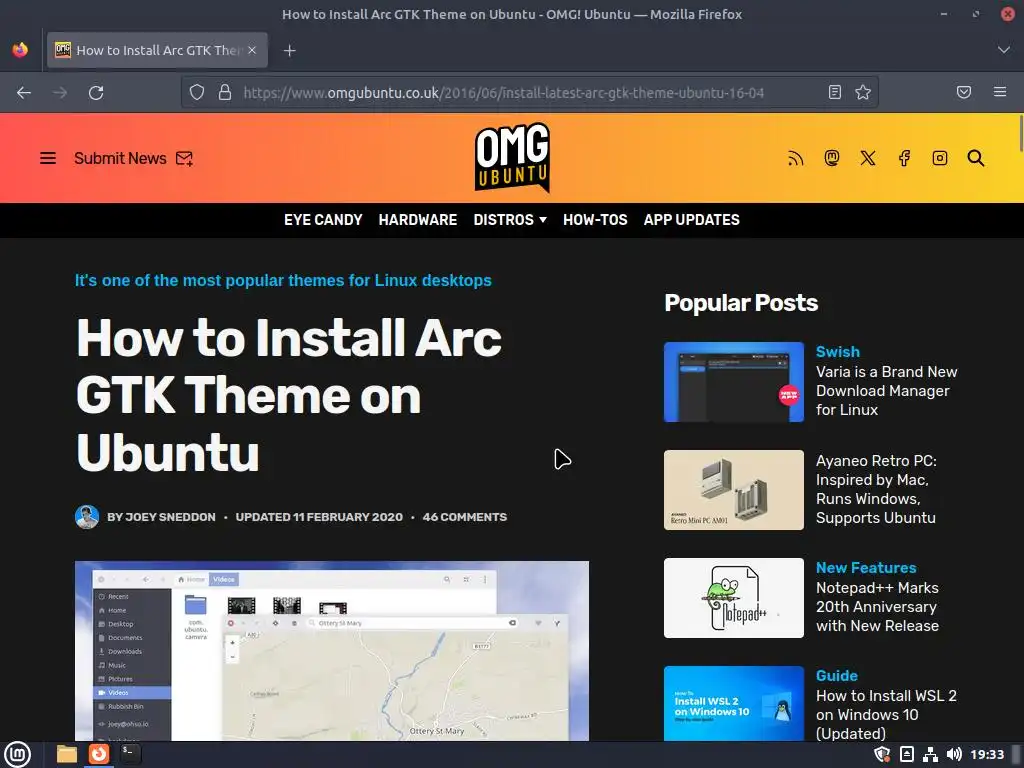Open the HOW-TOS menu item
Screen dimensions: 1024x768
point(595,220)
